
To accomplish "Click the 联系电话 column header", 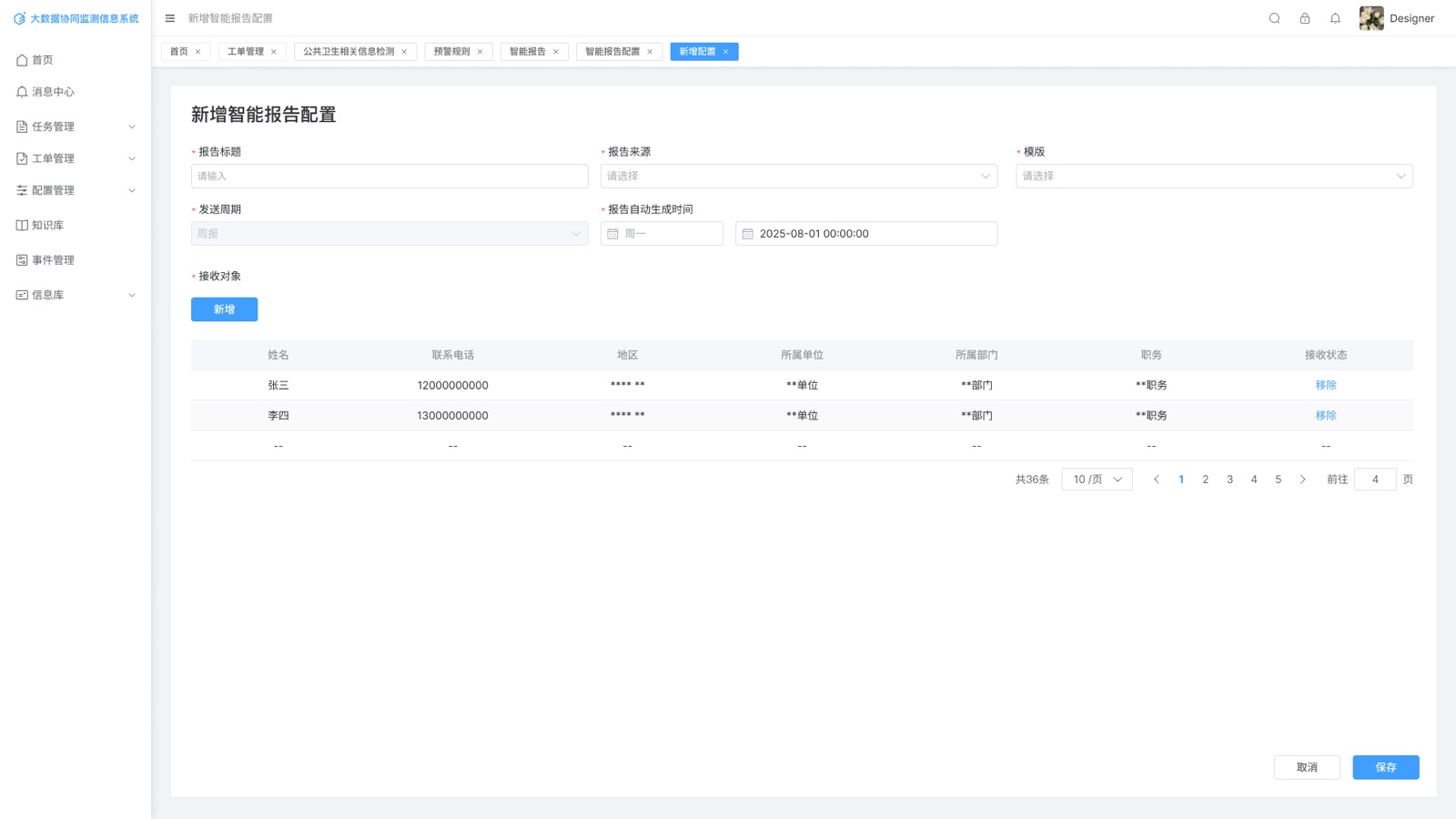I will 452,355.
